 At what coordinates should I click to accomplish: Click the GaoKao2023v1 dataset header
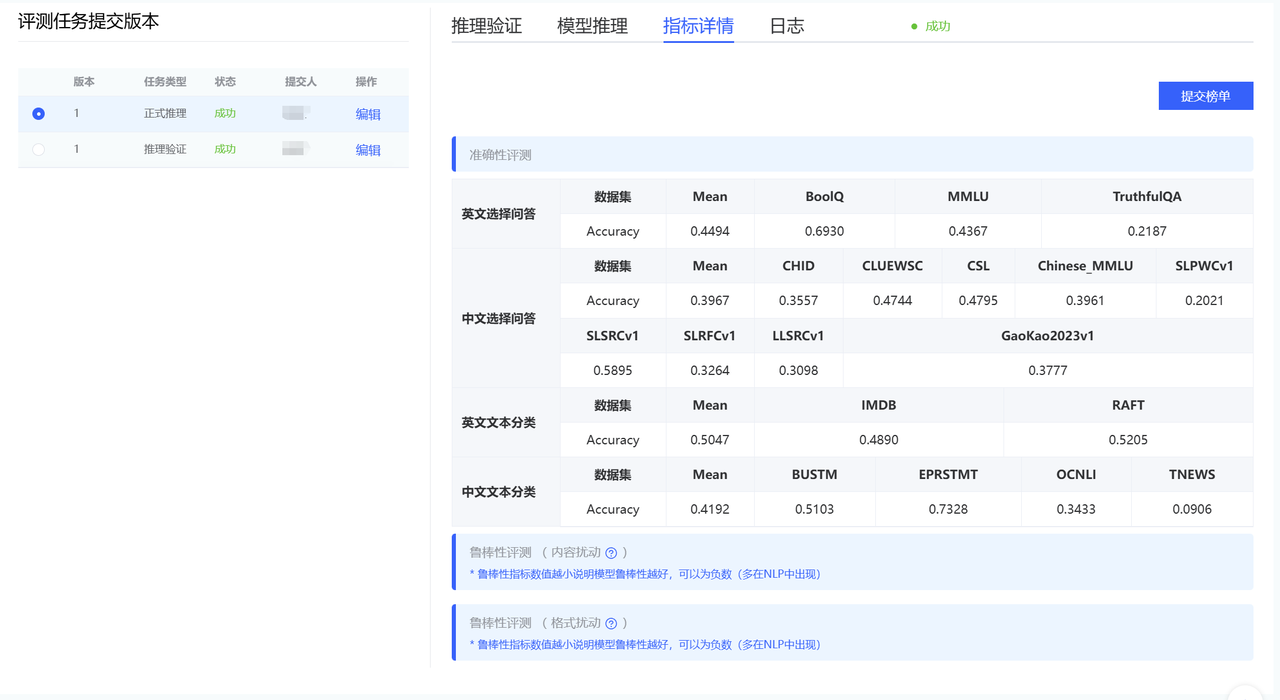point(1047,336)
